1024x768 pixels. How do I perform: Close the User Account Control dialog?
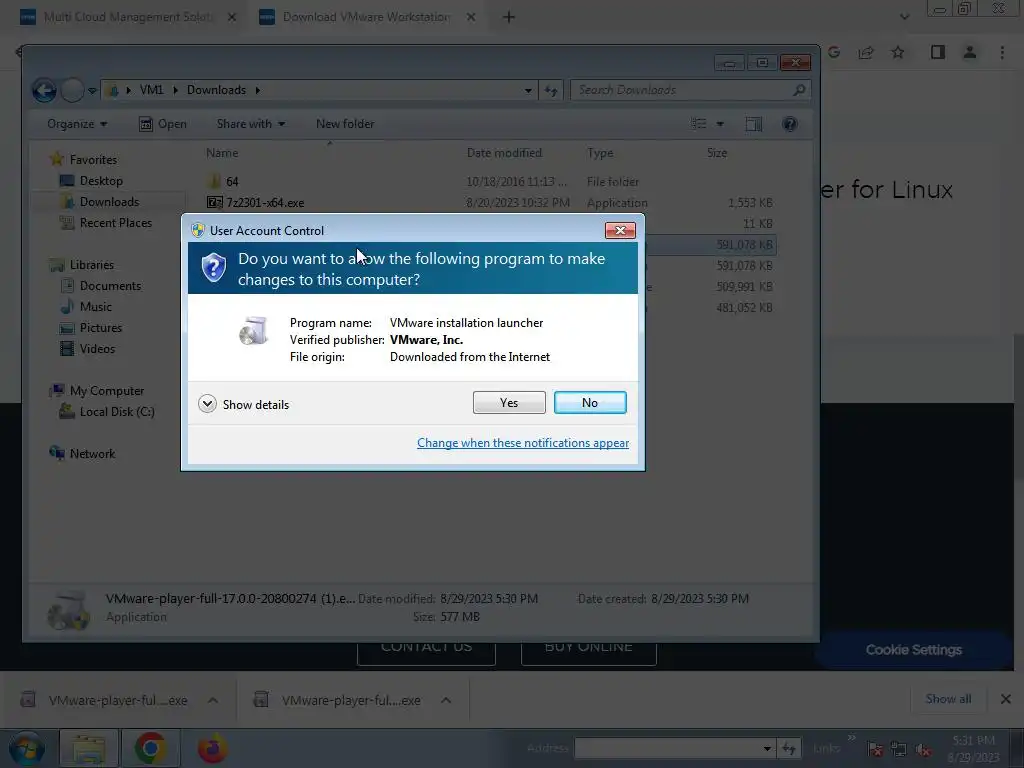pos(620,230)
